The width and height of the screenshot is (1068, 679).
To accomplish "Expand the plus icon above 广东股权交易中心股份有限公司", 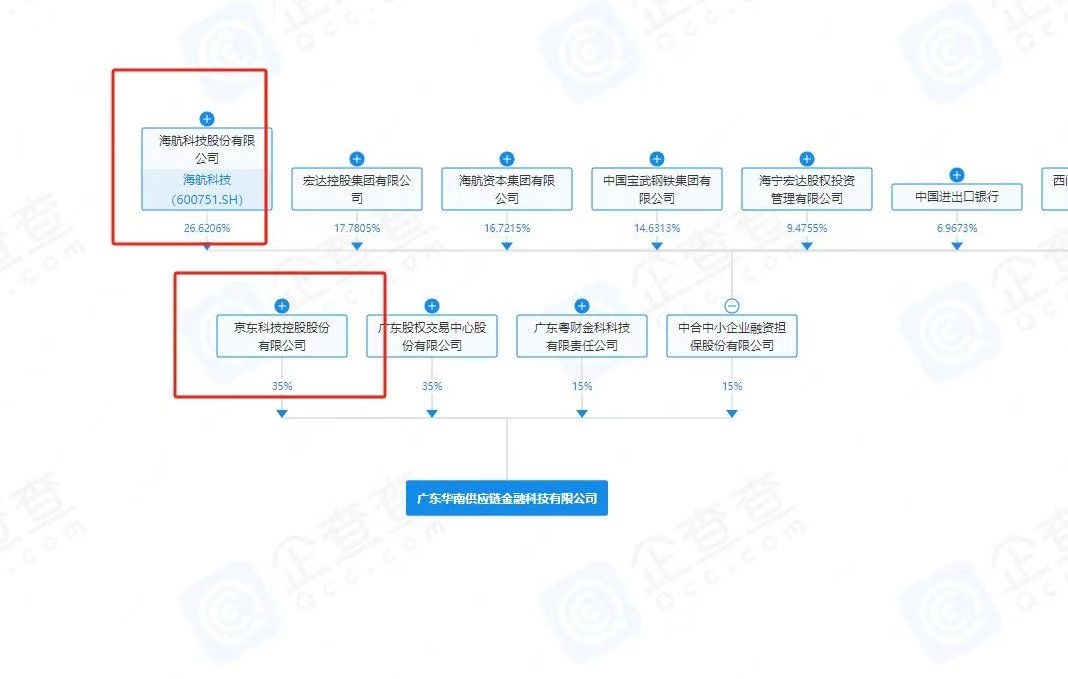I will click(x=432, y=306).
